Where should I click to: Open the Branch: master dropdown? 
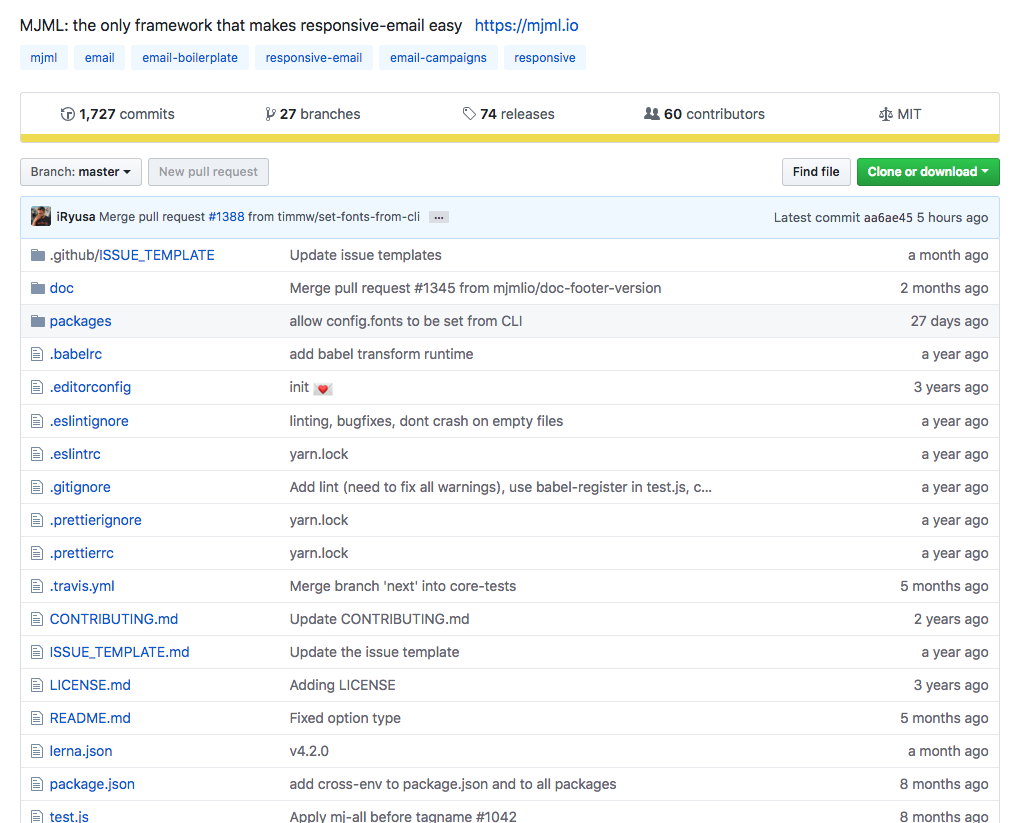coord(81,172)
